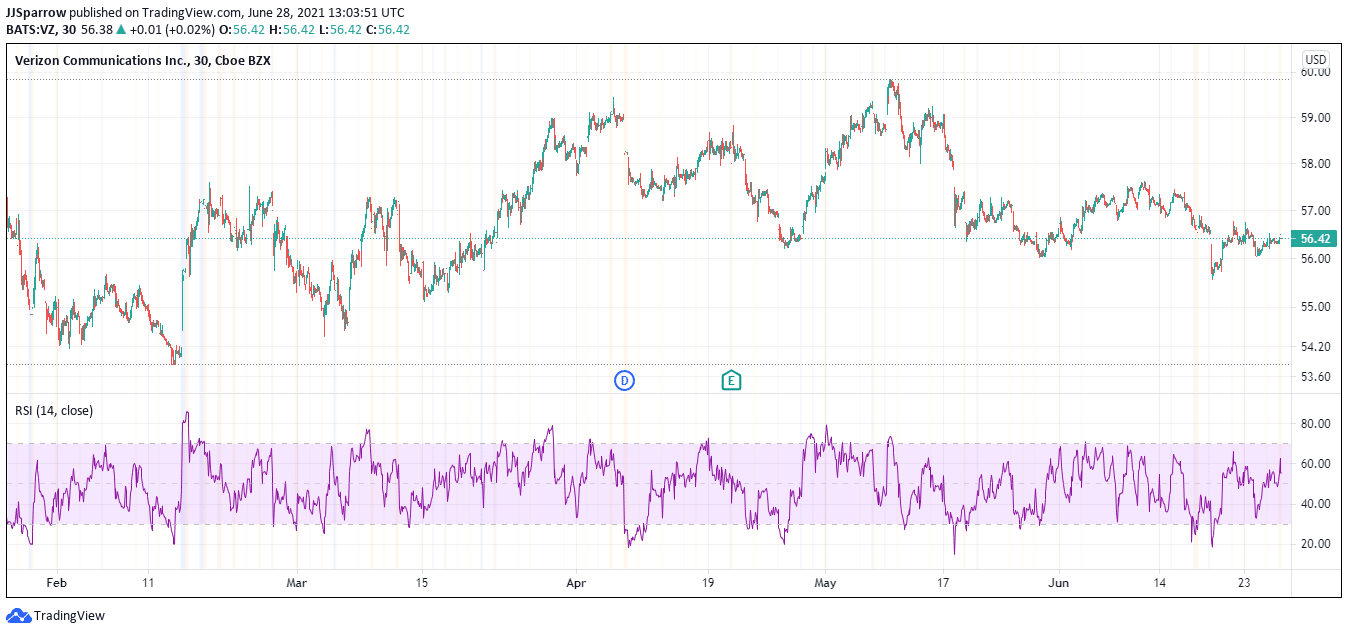Click the May date label on the time axis
The height and width of the screenshot is (634, 1348).
coord(825,582)
